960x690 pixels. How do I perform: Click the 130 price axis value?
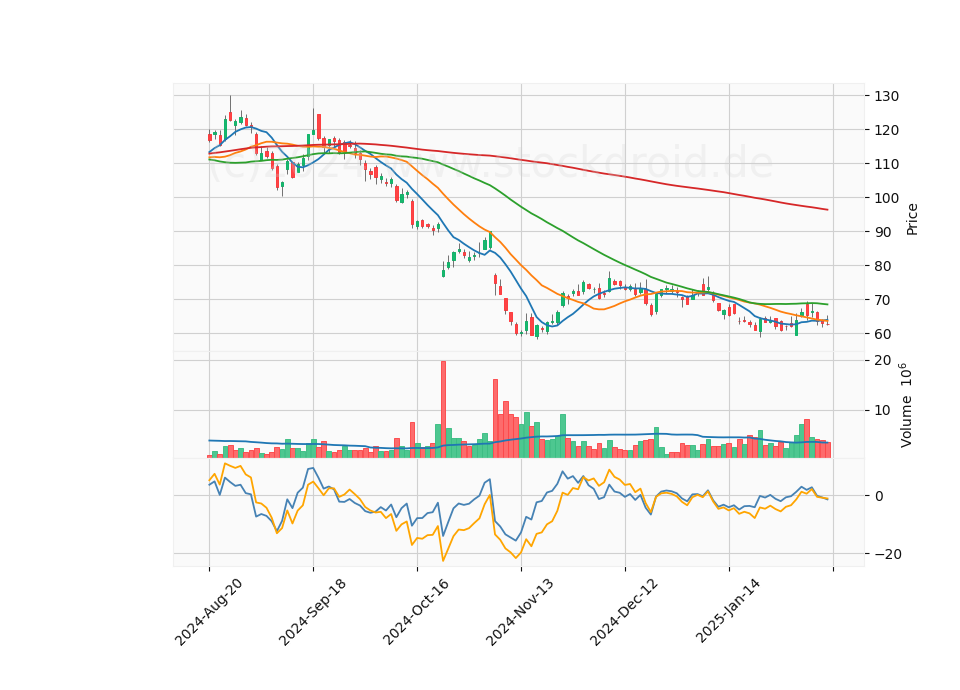click(x=887, y=96)
